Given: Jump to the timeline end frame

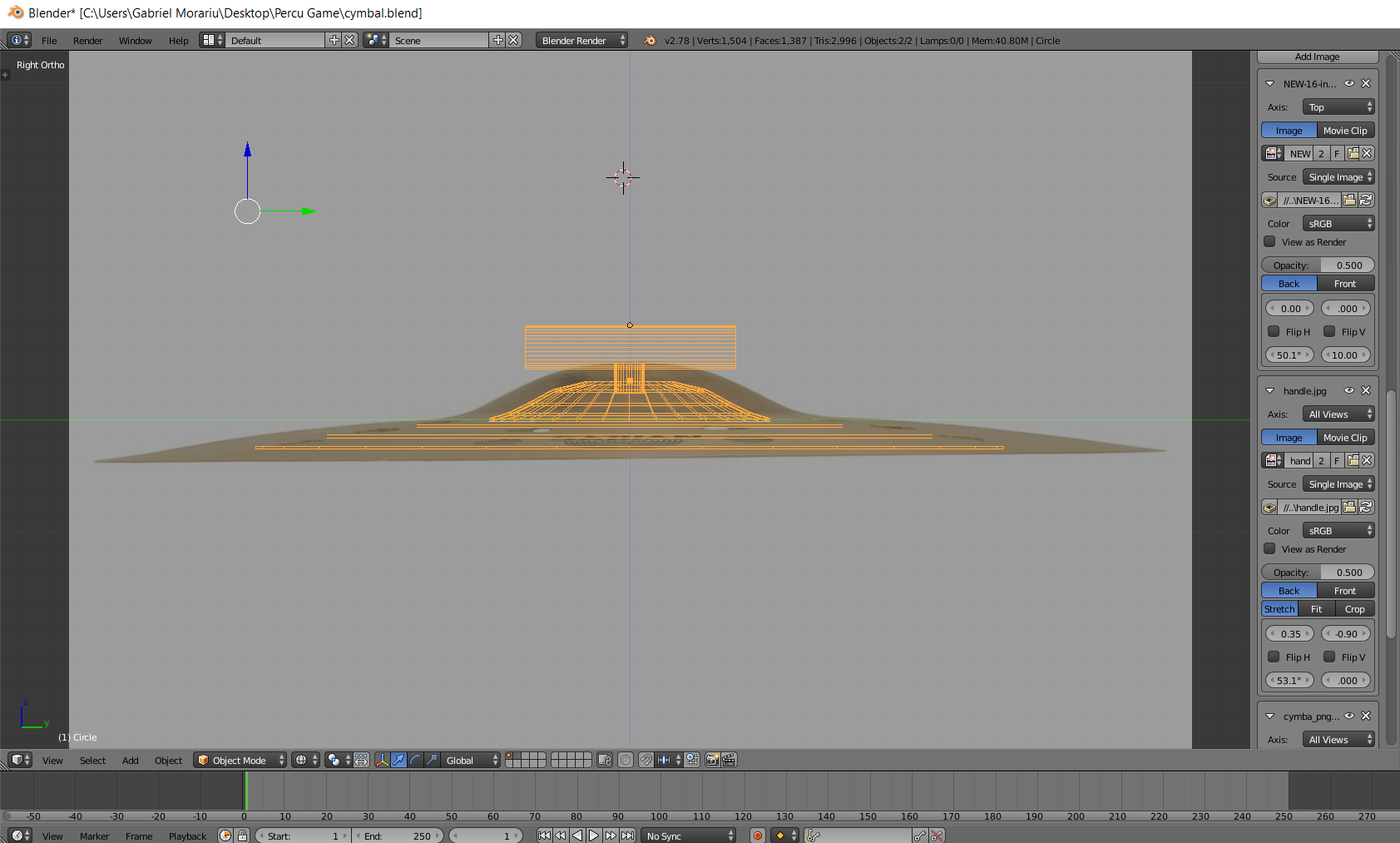Looking at the screenshot, I should (628, 836).
